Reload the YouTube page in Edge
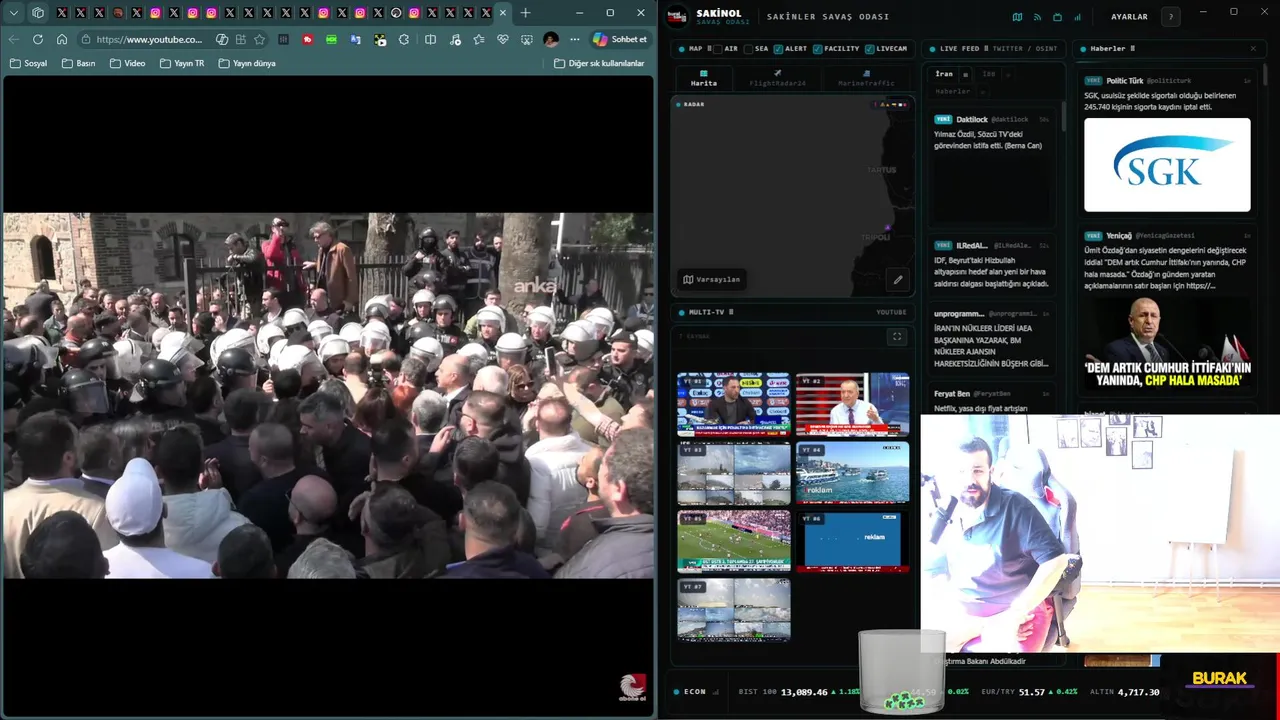Viewport: 1280px width, 720px height. (x=38, y=39)
